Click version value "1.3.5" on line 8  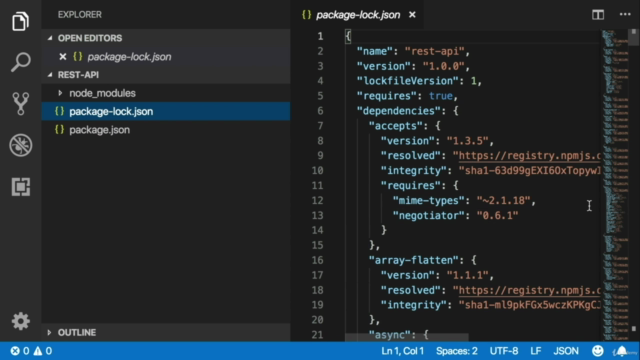(x=467, y=141)
